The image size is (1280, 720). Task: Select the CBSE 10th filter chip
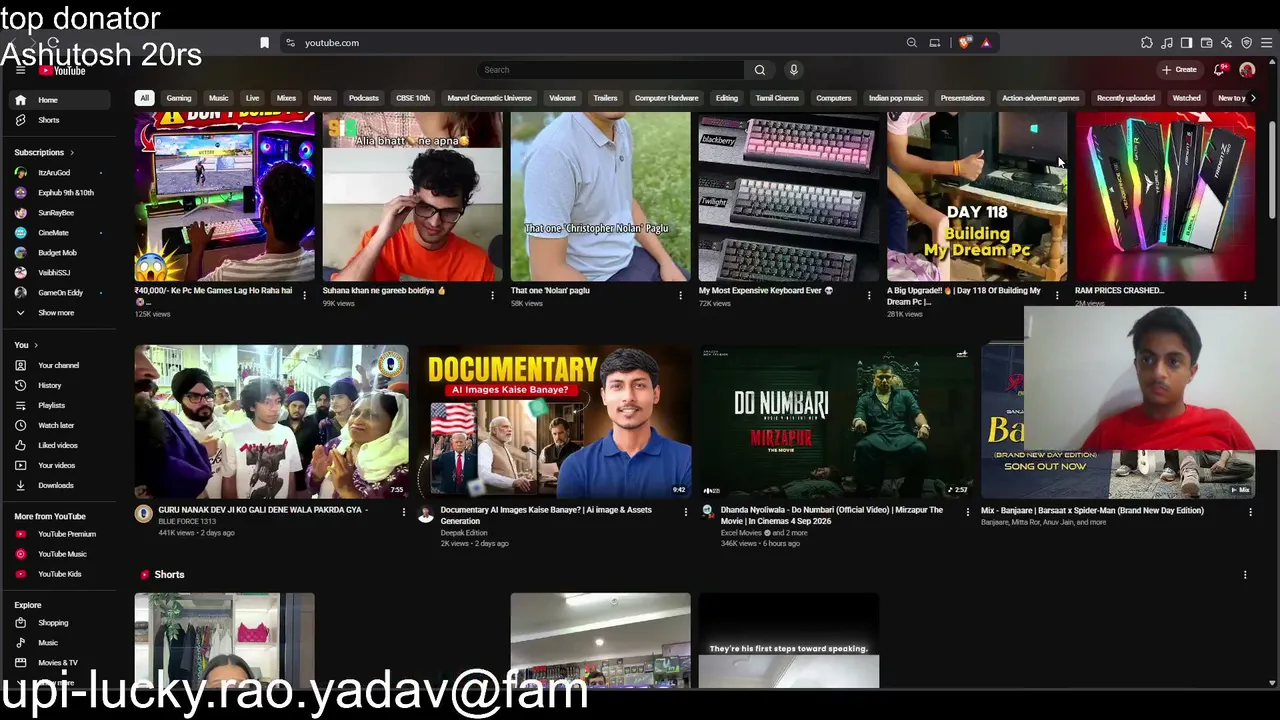click(413, 98)
